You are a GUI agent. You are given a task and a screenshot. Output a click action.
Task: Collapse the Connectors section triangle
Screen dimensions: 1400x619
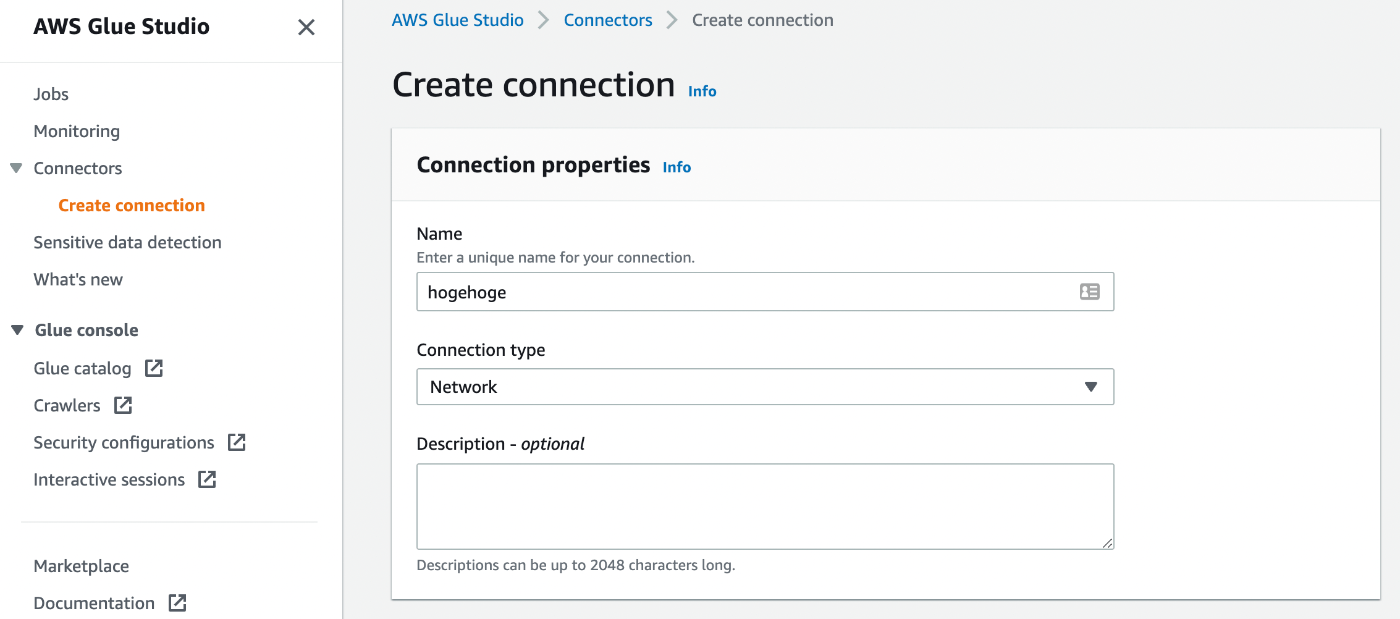coord(16,168)
